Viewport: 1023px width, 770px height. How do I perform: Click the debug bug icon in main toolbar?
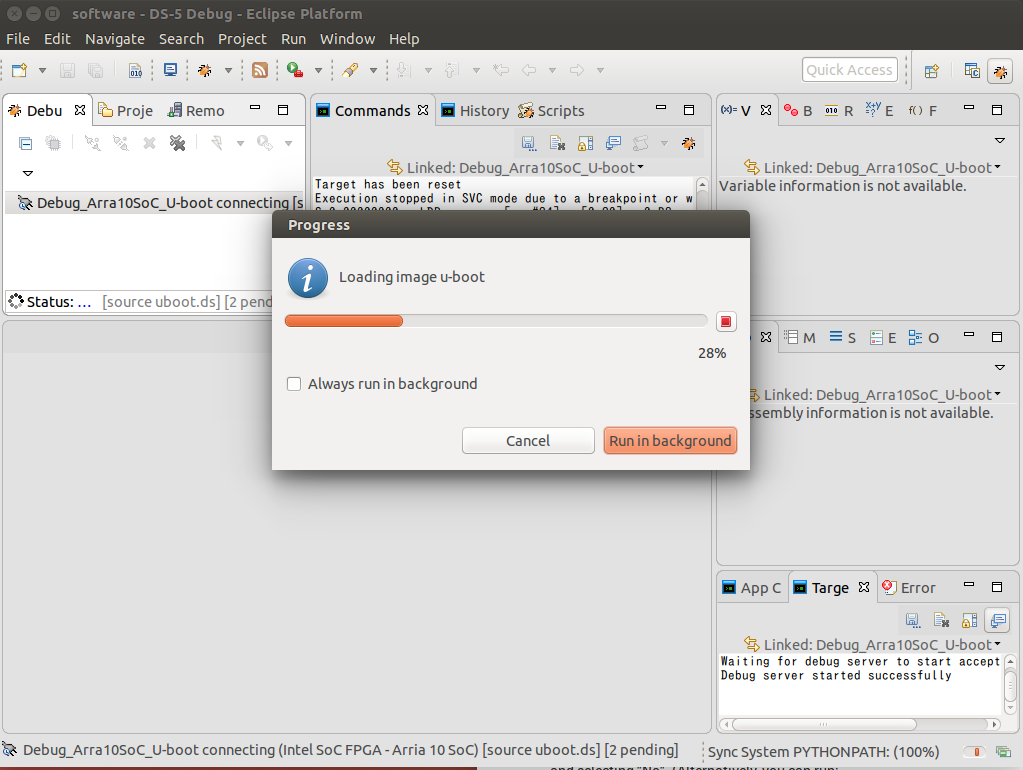pyautogui.click(x=204, y=70)
